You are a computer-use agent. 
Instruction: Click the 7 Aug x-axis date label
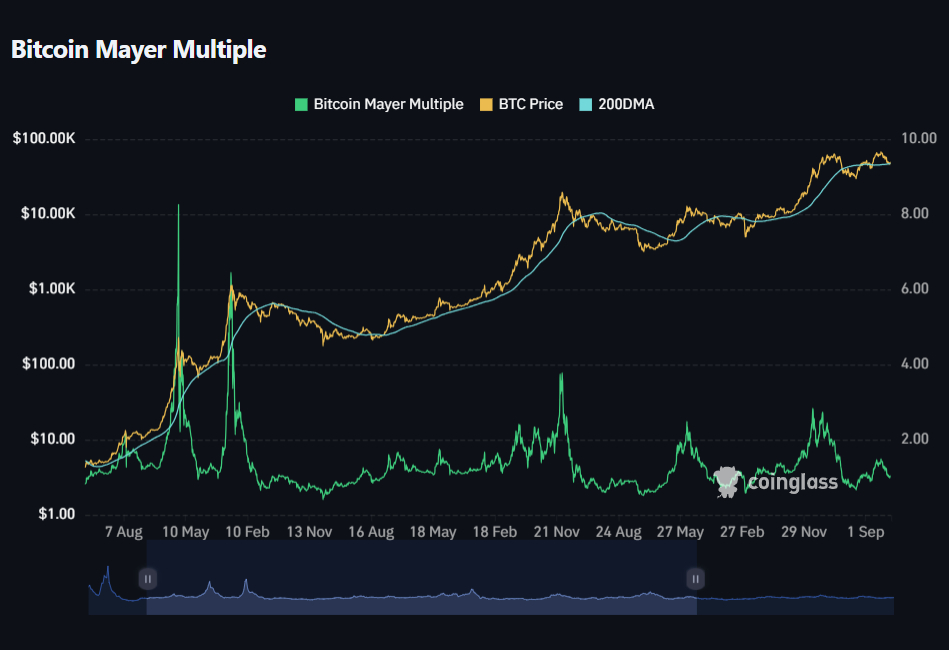point(123,532)
